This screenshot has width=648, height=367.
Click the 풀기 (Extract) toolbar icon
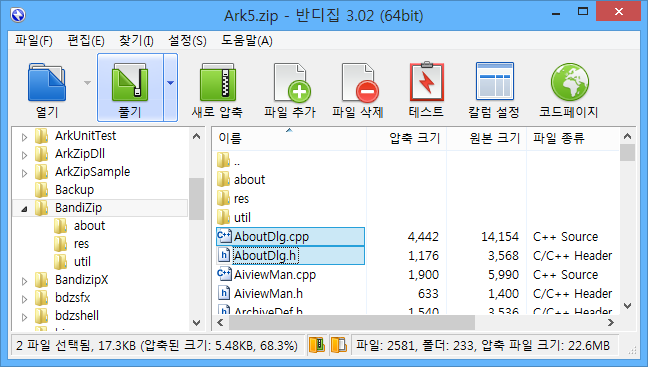[130, 82]
